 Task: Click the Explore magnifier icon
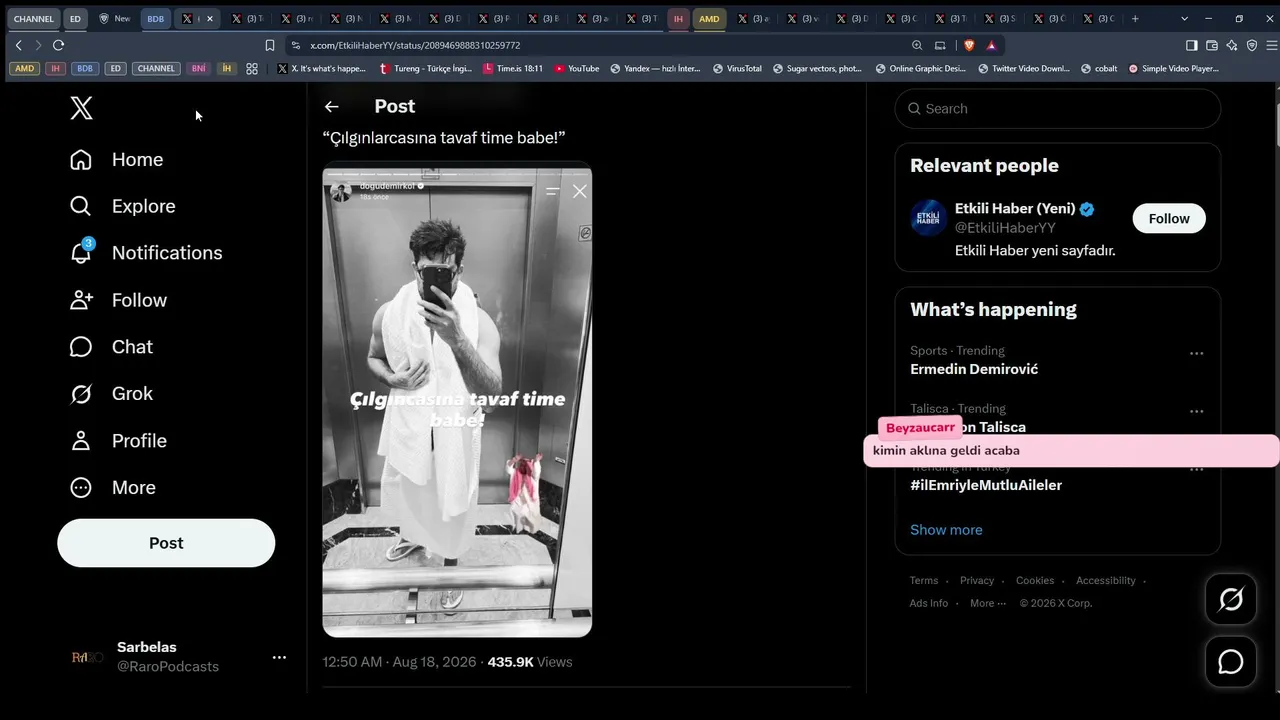click(x=81, y=206)
